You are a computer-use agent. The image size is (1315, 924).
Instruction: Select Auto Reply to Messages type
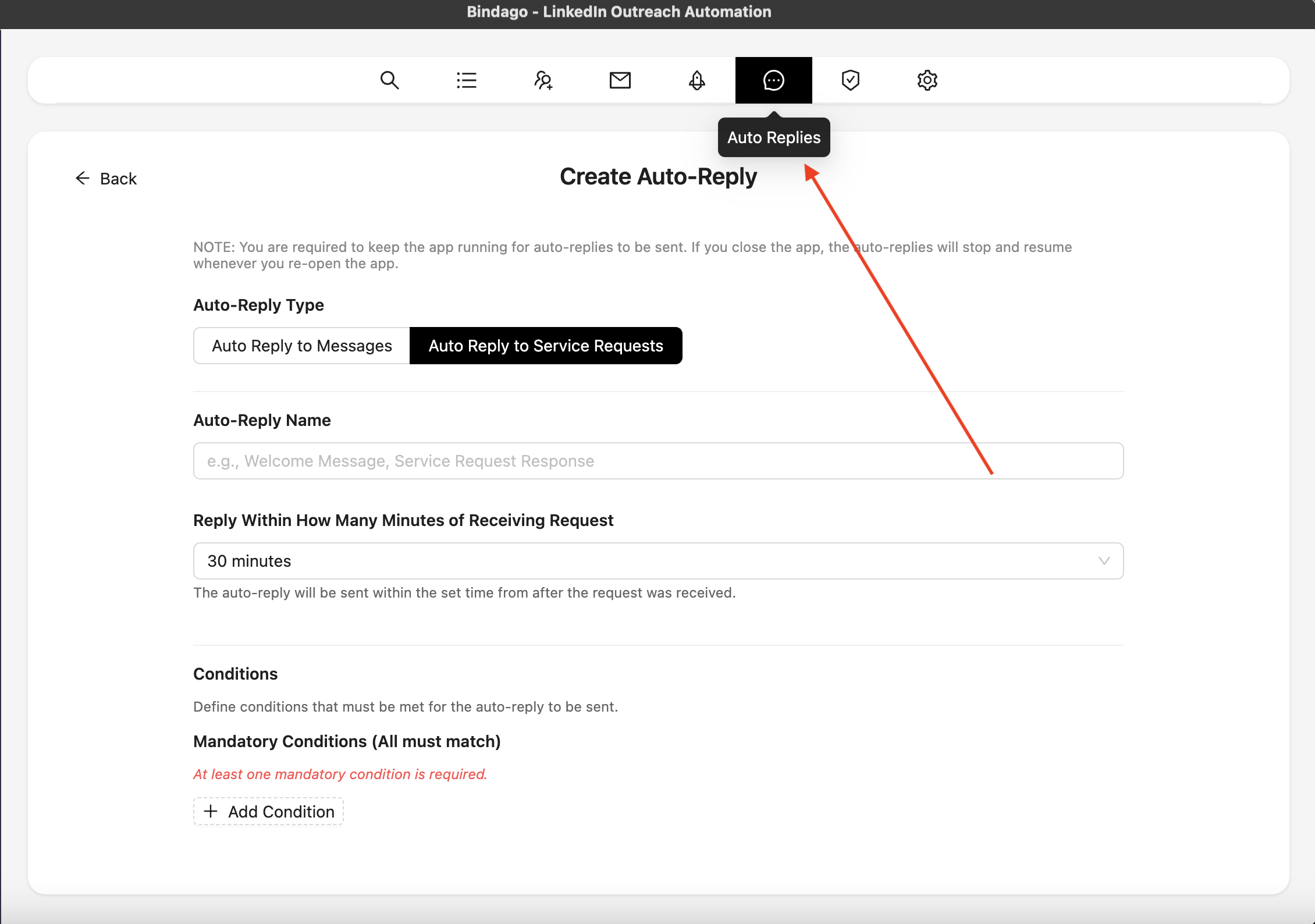(x=301, y=346)
